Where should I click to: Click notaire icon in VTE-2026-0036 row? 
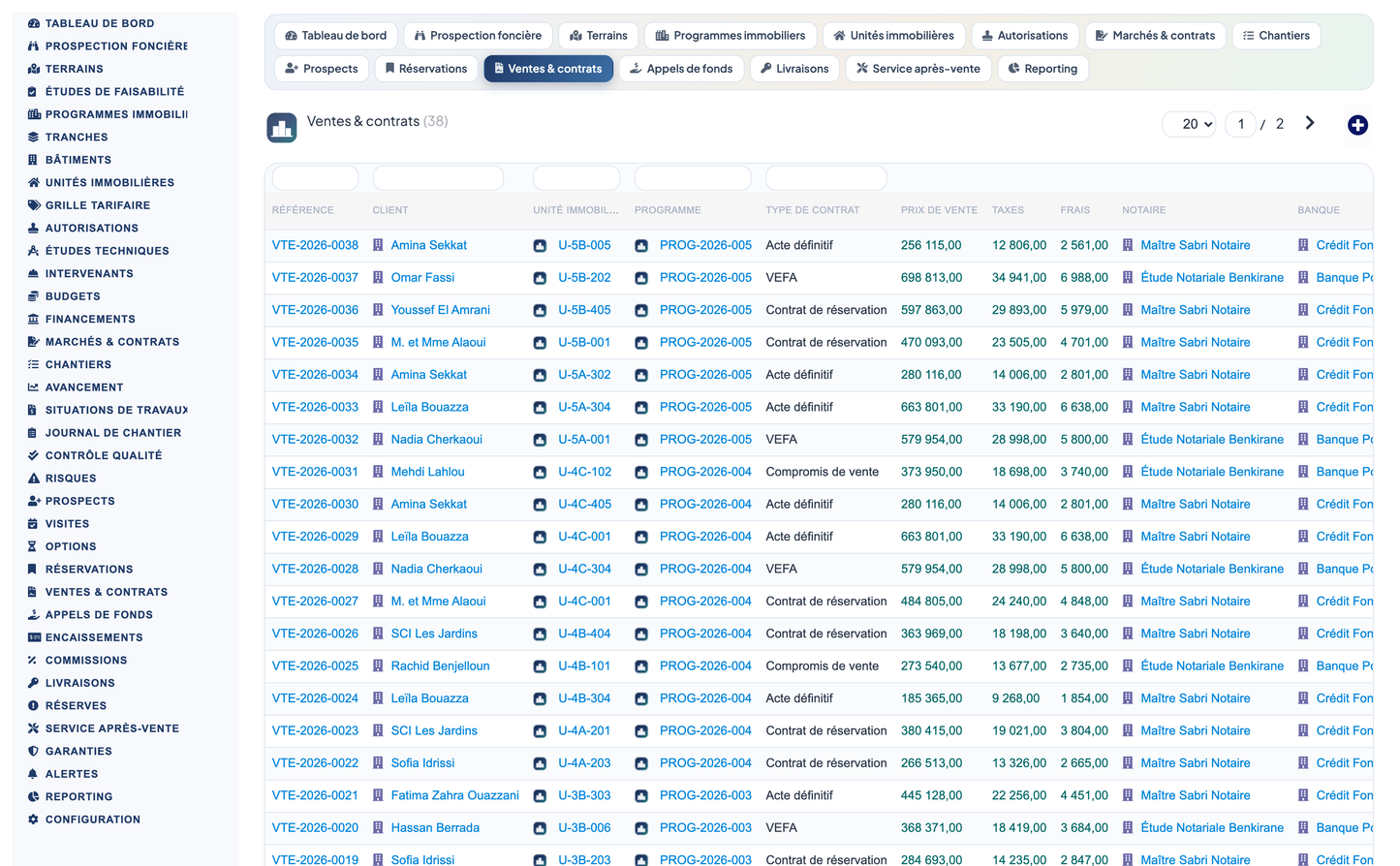(x=1128, y=310)
